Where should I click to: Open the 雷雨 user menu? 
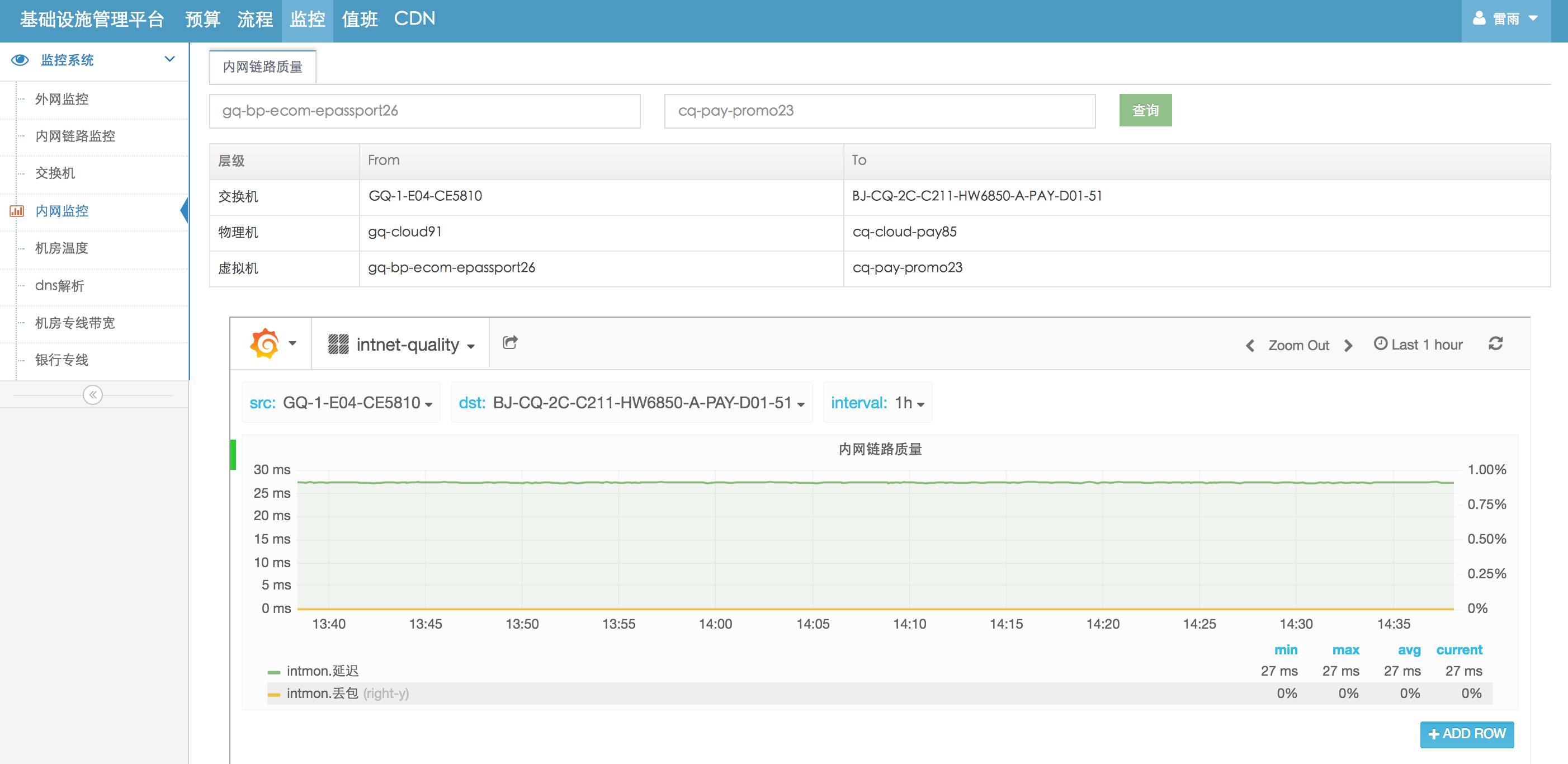tap(1506, 20)
